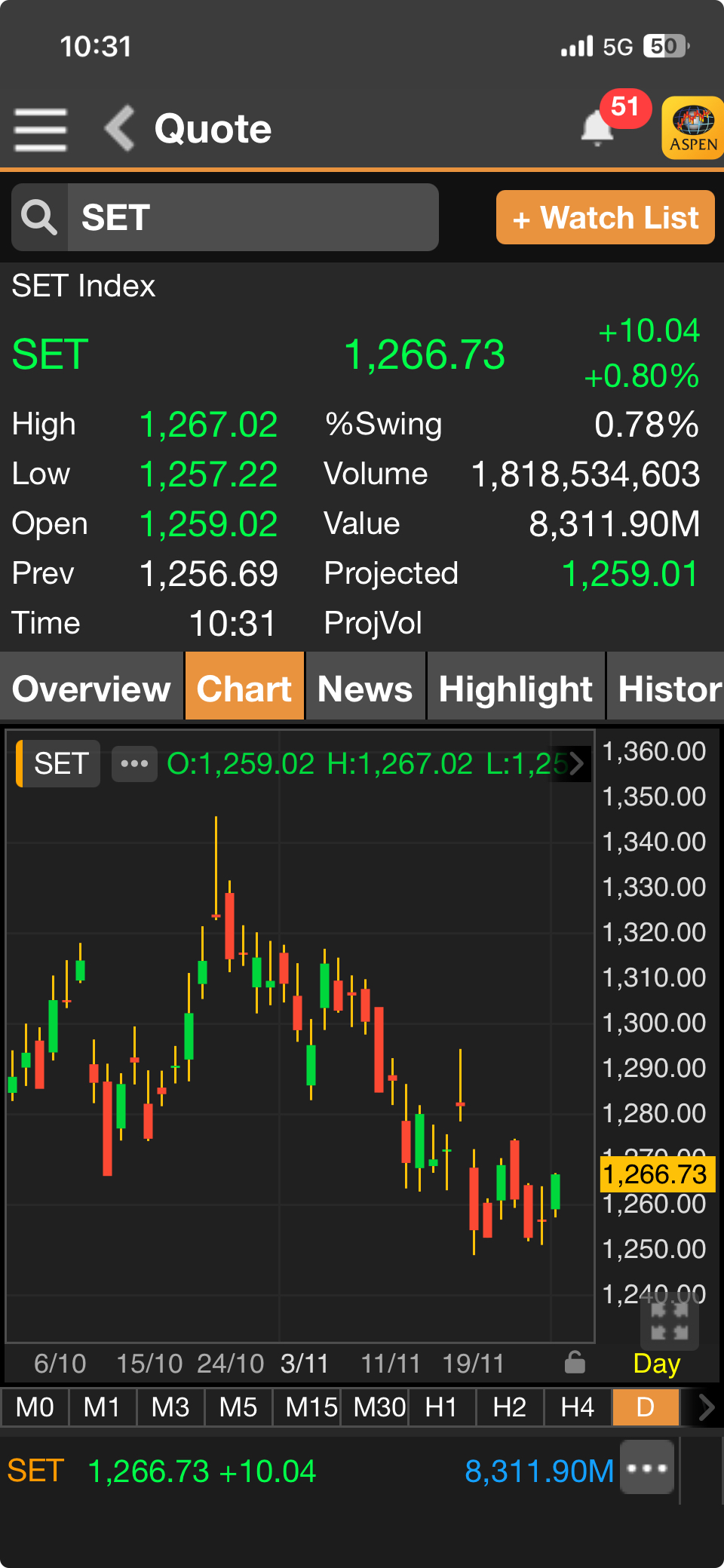Image resolution: width=724 pixels, height=1568 pixels.
Task: Tap the Aspen logo icon
Action: (692, 127)
